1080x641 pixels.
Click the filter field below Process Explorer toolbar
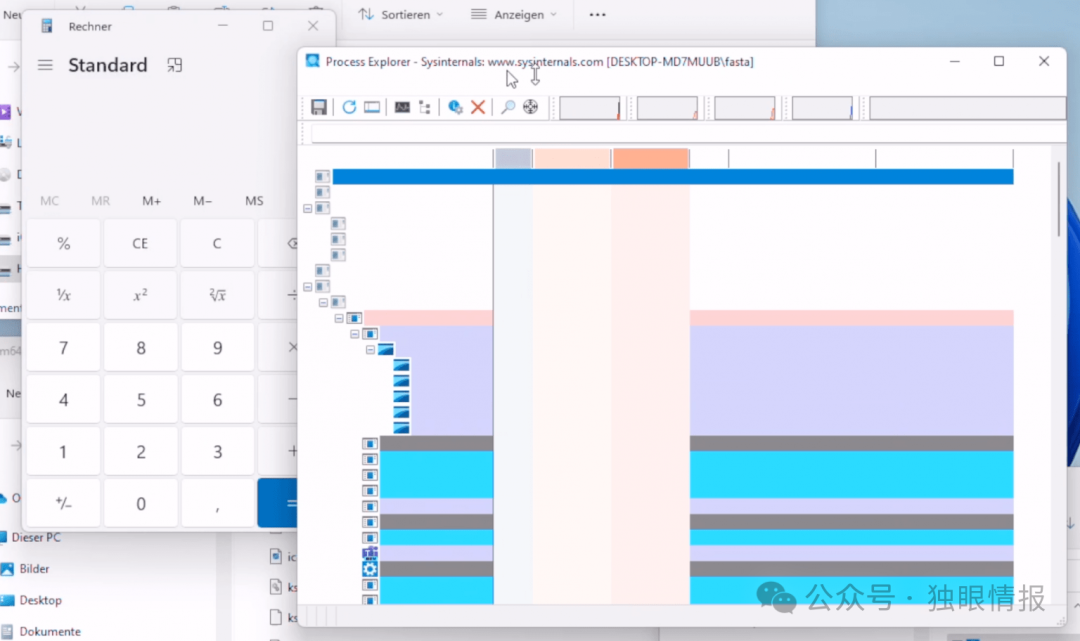pyautogui.click(x=687, y=134)
